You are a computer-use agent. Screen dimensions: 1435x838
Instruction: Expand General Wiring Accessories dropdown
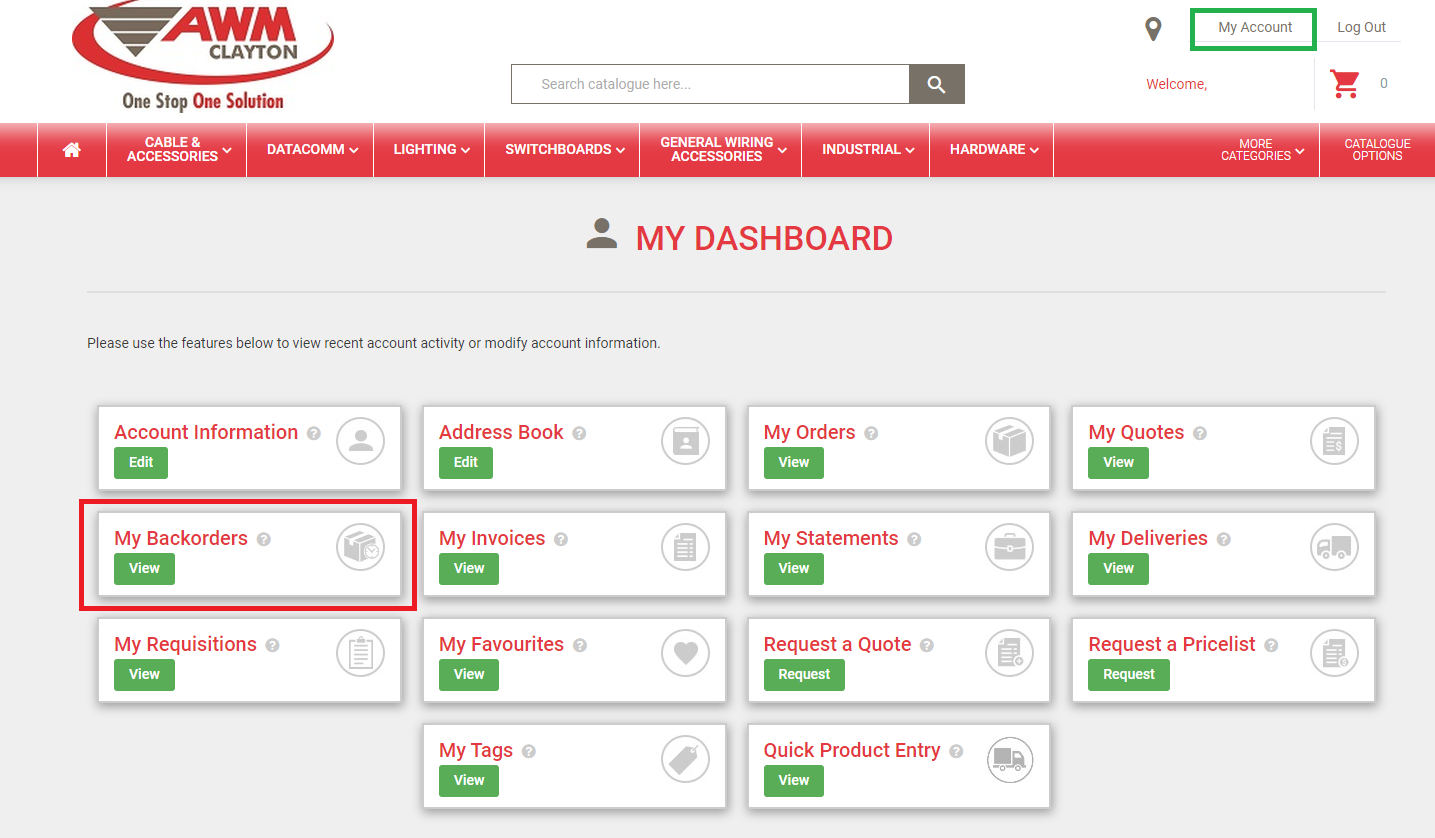pyautogui.click(x=721, y=150)
